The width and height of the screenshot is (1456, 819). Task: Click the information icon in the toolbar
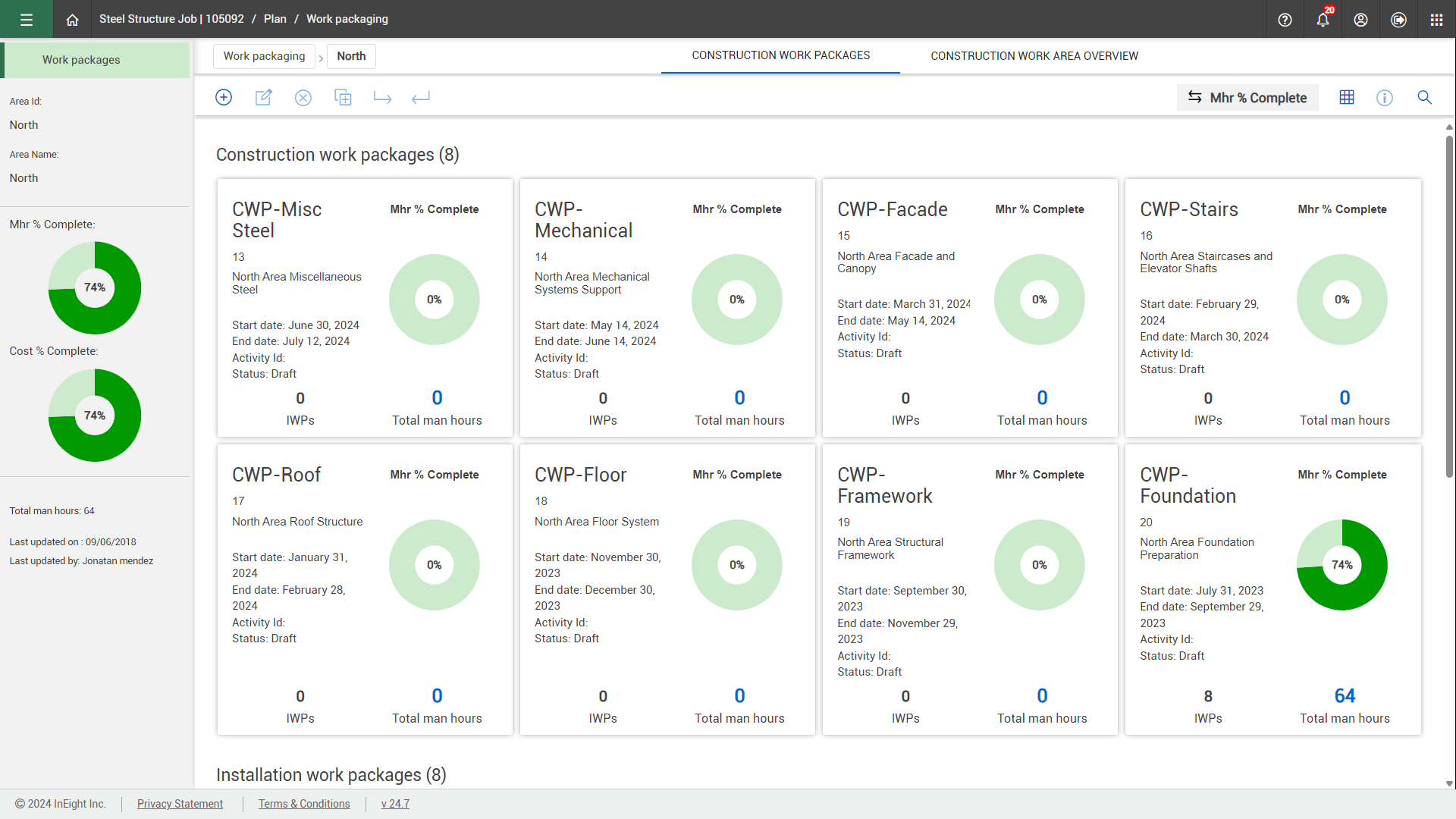(x=1385, y=97)
